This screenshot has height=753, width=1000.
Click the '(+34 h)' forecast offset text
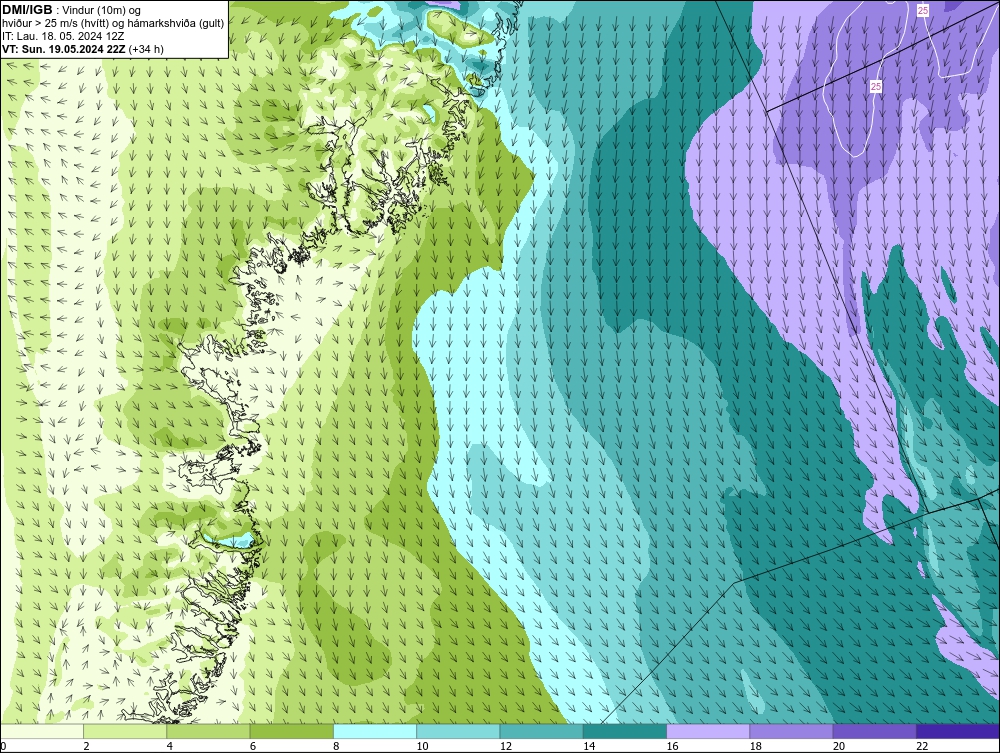(146, 49)
